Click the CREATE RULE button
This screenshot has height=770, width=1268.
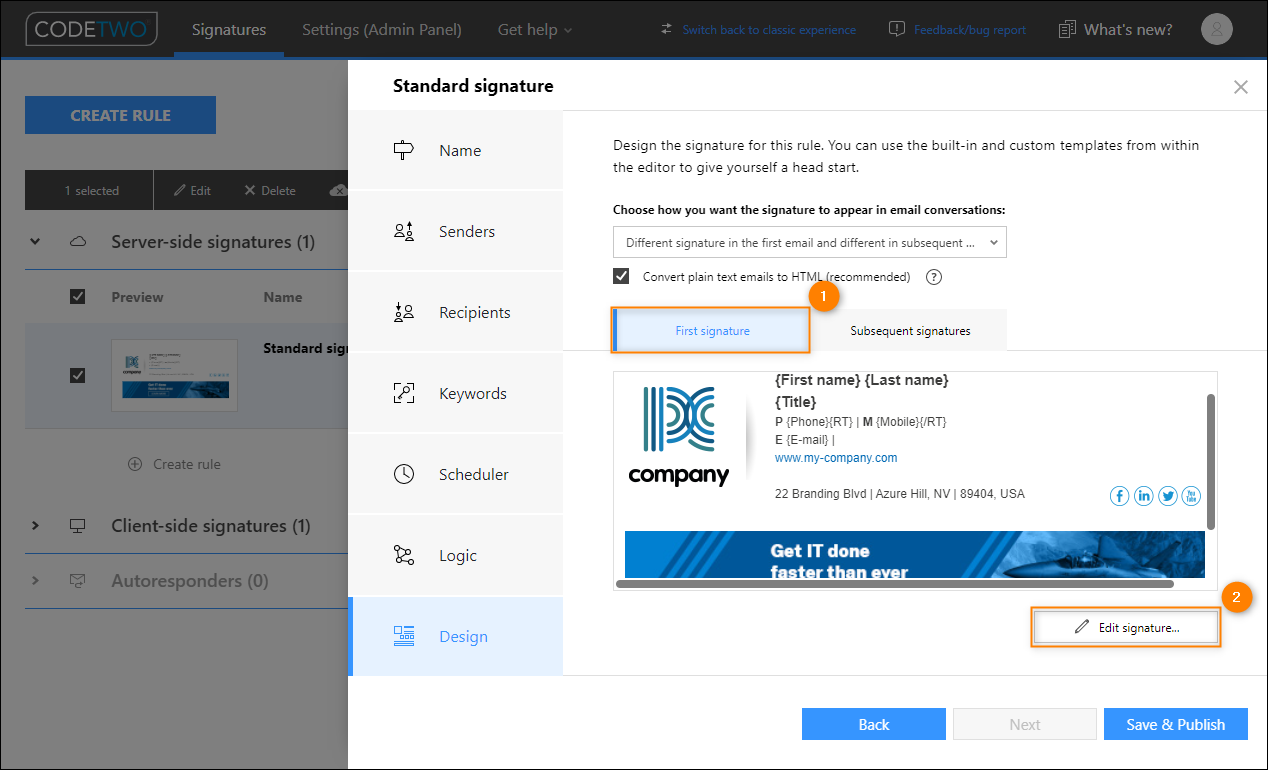point(120,115)
